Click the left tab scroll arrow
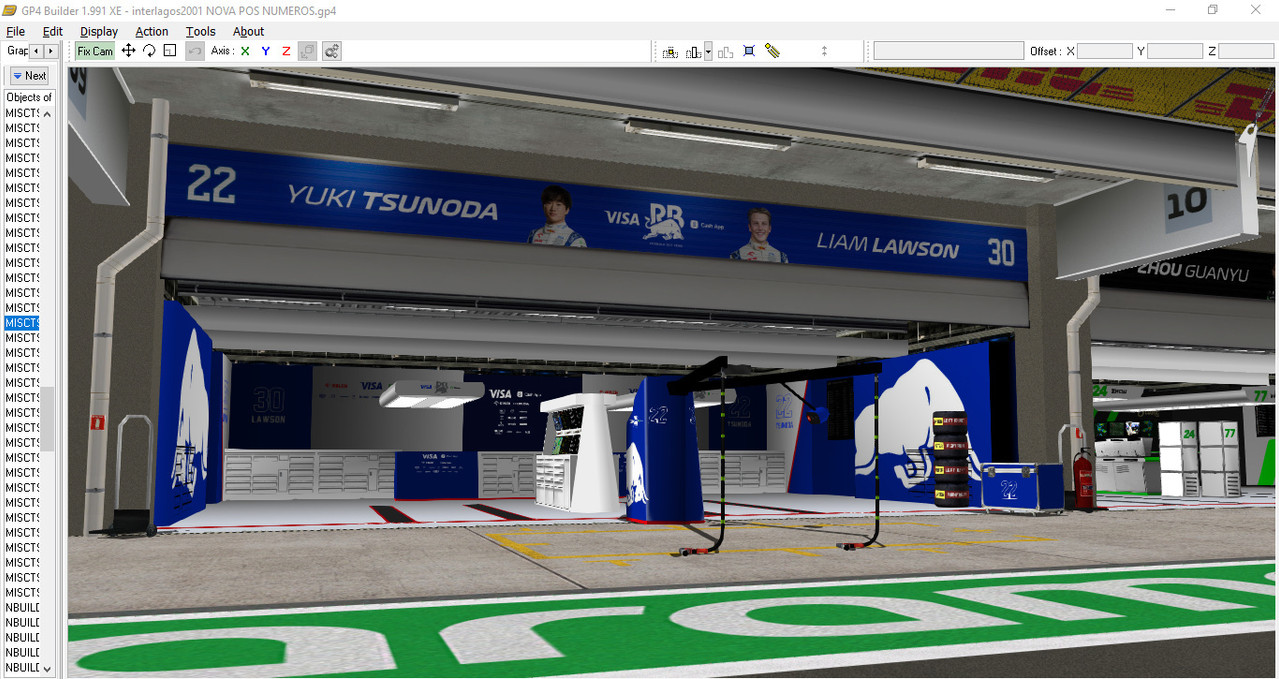This screenshot has height=679, width=1279. pyautogui.click(x=36, y=51)
